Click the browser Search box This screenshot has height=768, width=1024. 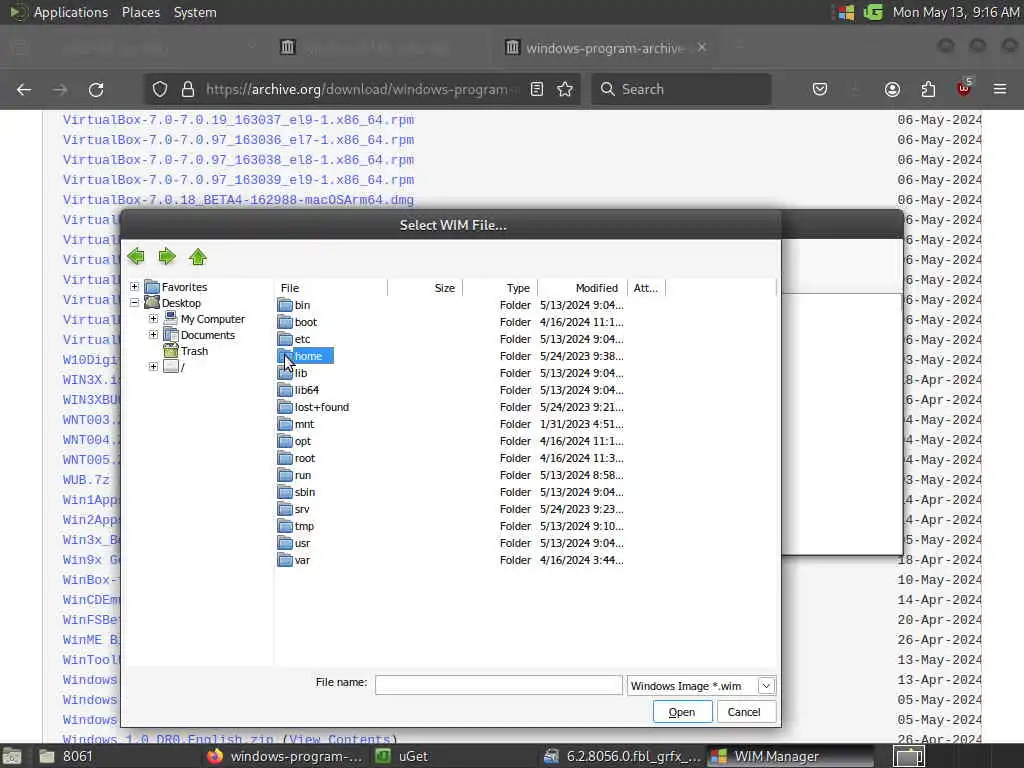(x=681, y=89)
